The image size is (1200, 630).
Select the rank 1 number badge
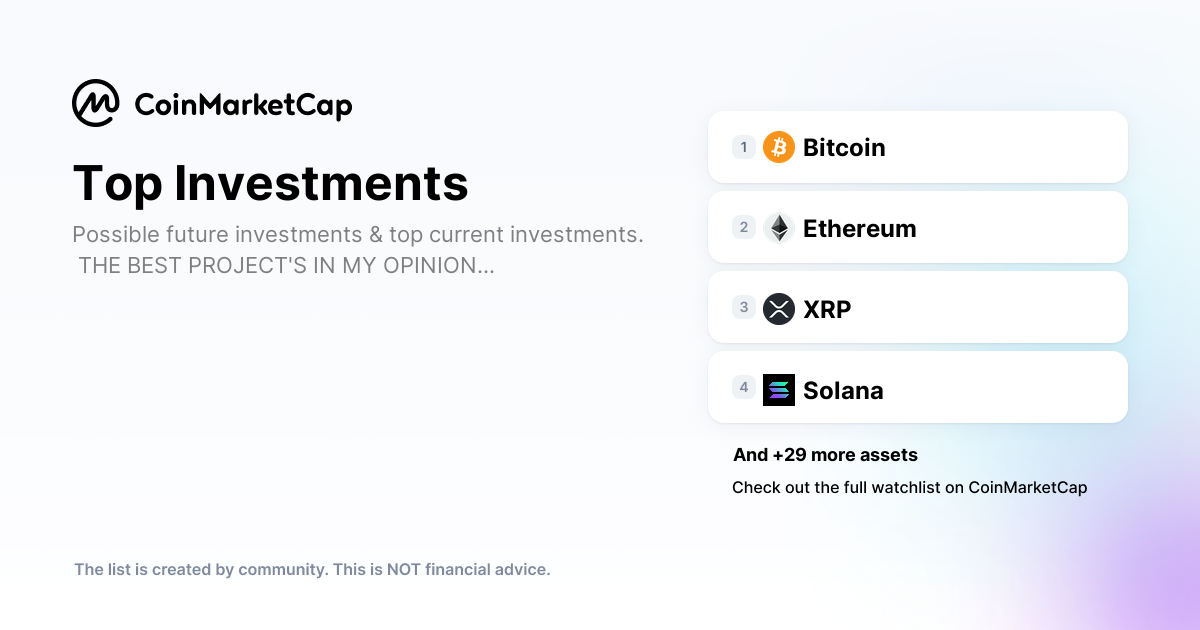743,147
